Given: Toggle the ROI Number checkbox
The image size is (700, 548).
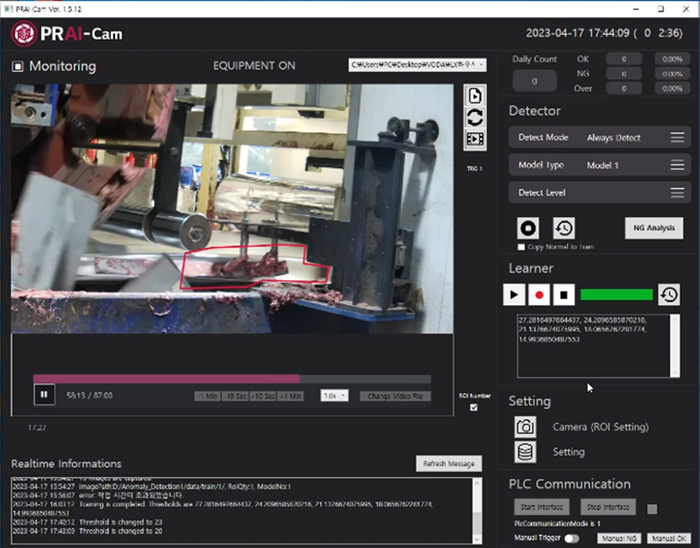Looking at the screenshot, I should pyautogui.click(x=474, y=407).
